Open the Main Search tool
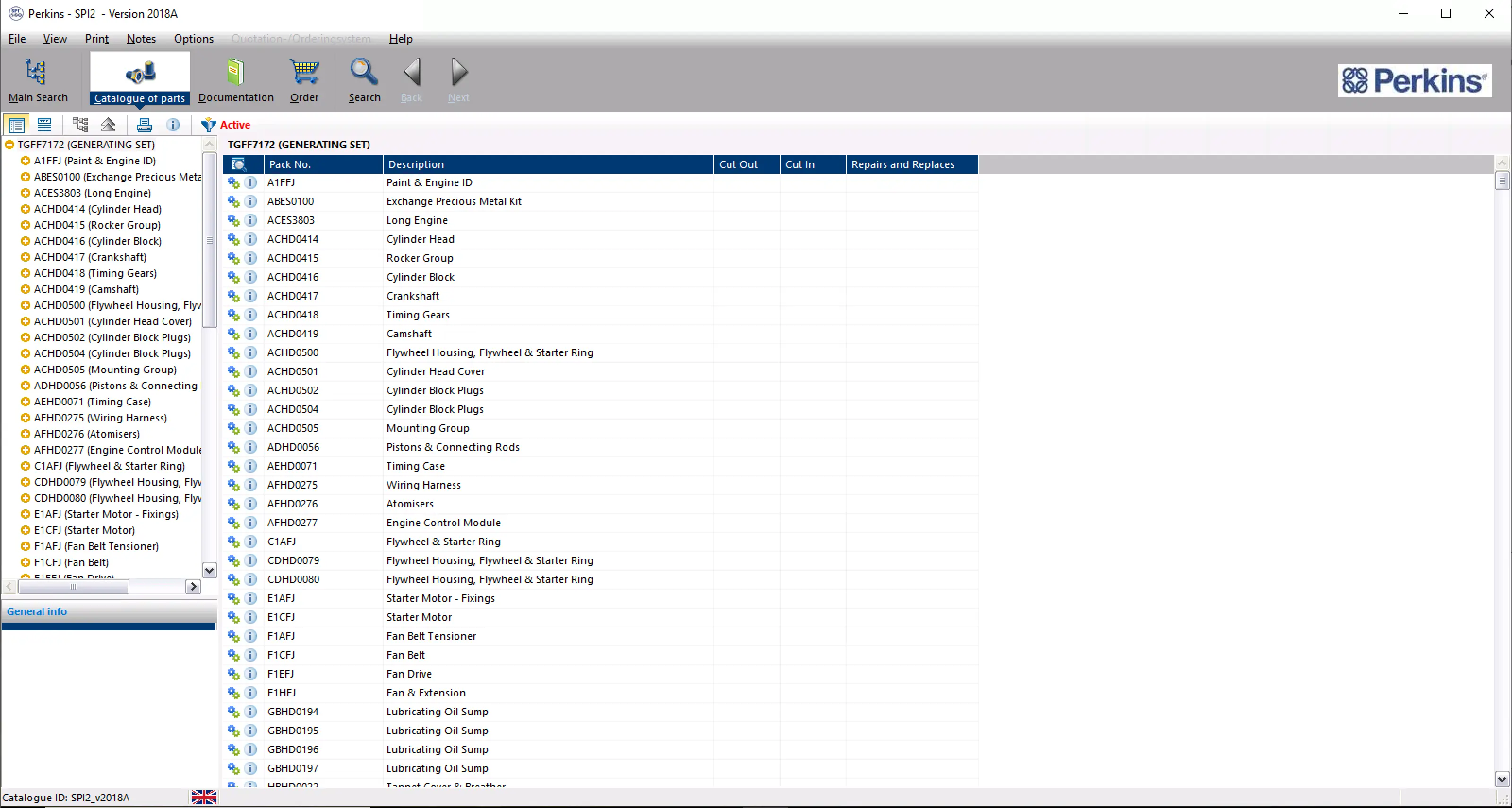This screenshot has height=808, width=1512. (x=37, y=80)
